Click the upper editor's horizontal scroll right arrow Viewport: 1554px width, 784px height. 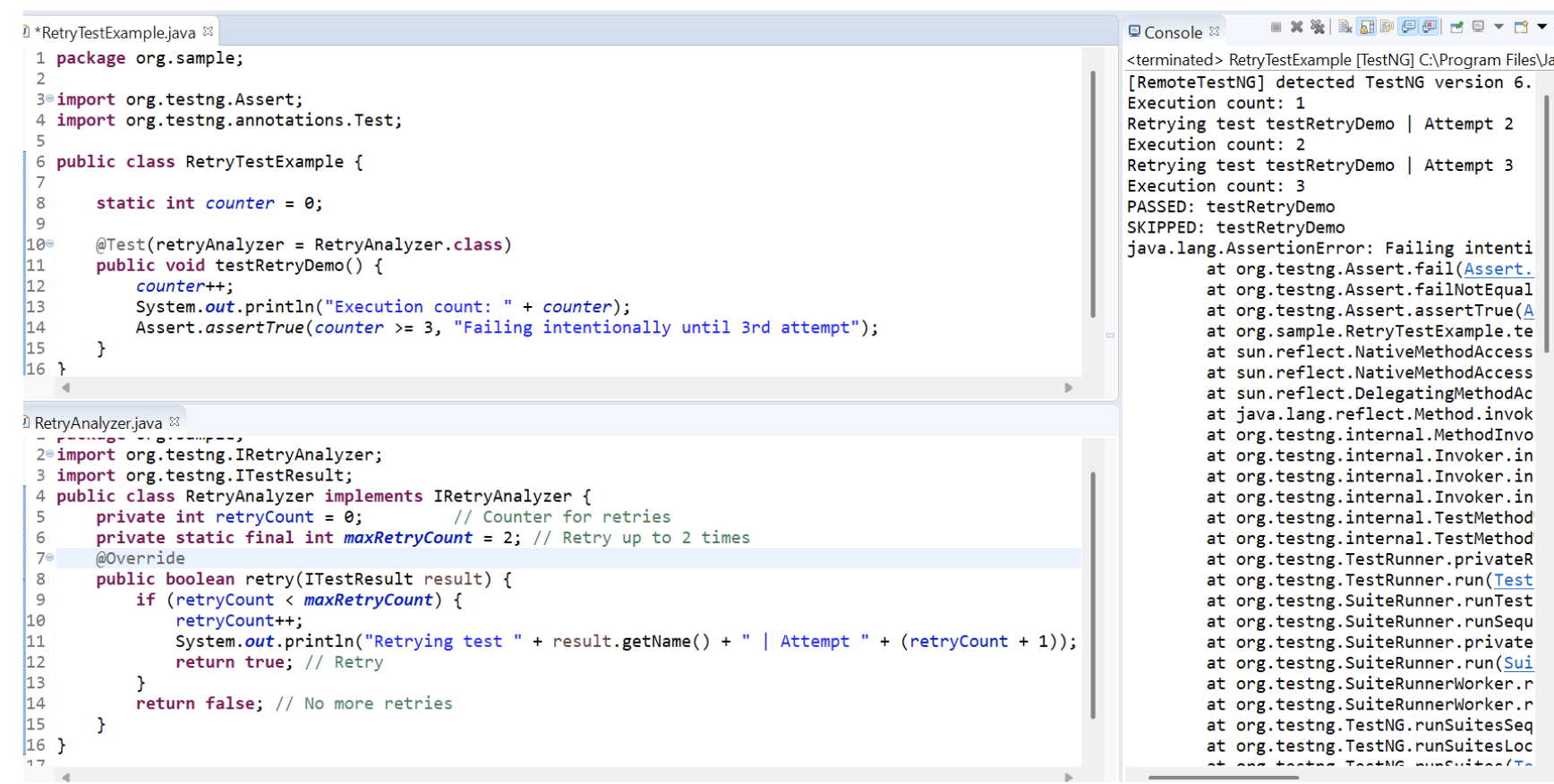tap(1068, 388)
